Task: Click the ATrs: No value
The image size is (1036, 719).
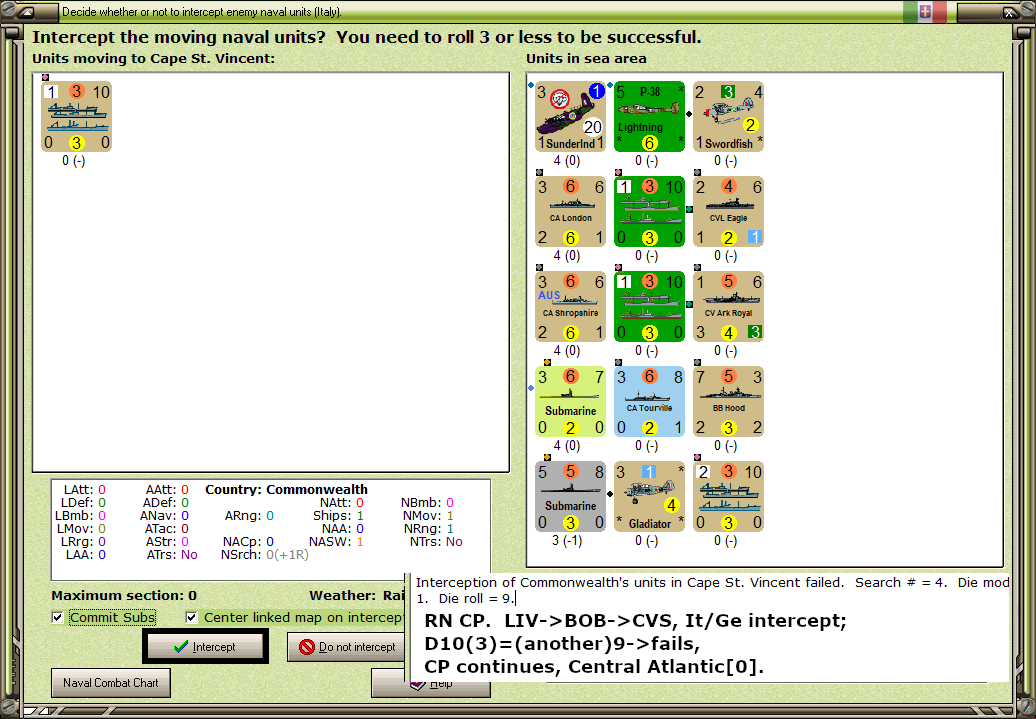Action: point(172,554)
